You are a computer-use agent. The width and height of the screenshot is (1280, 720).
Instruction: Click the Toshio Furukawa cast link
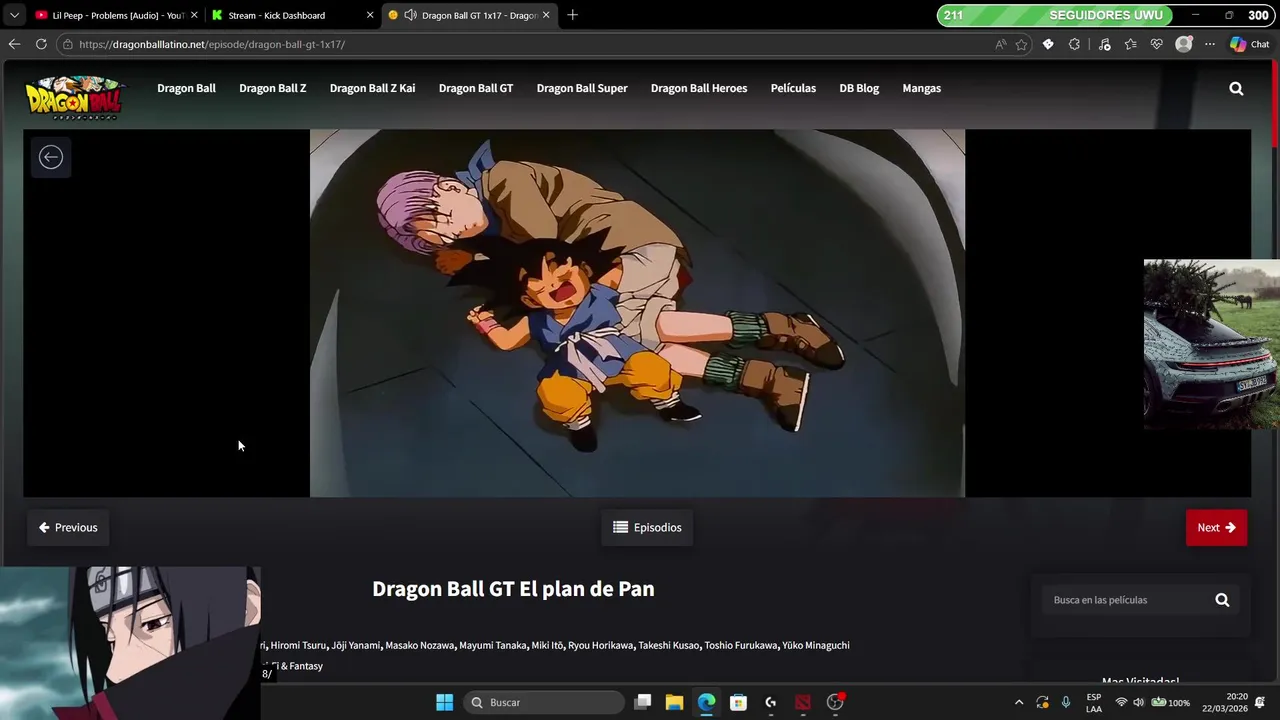[x=741, y=645]
